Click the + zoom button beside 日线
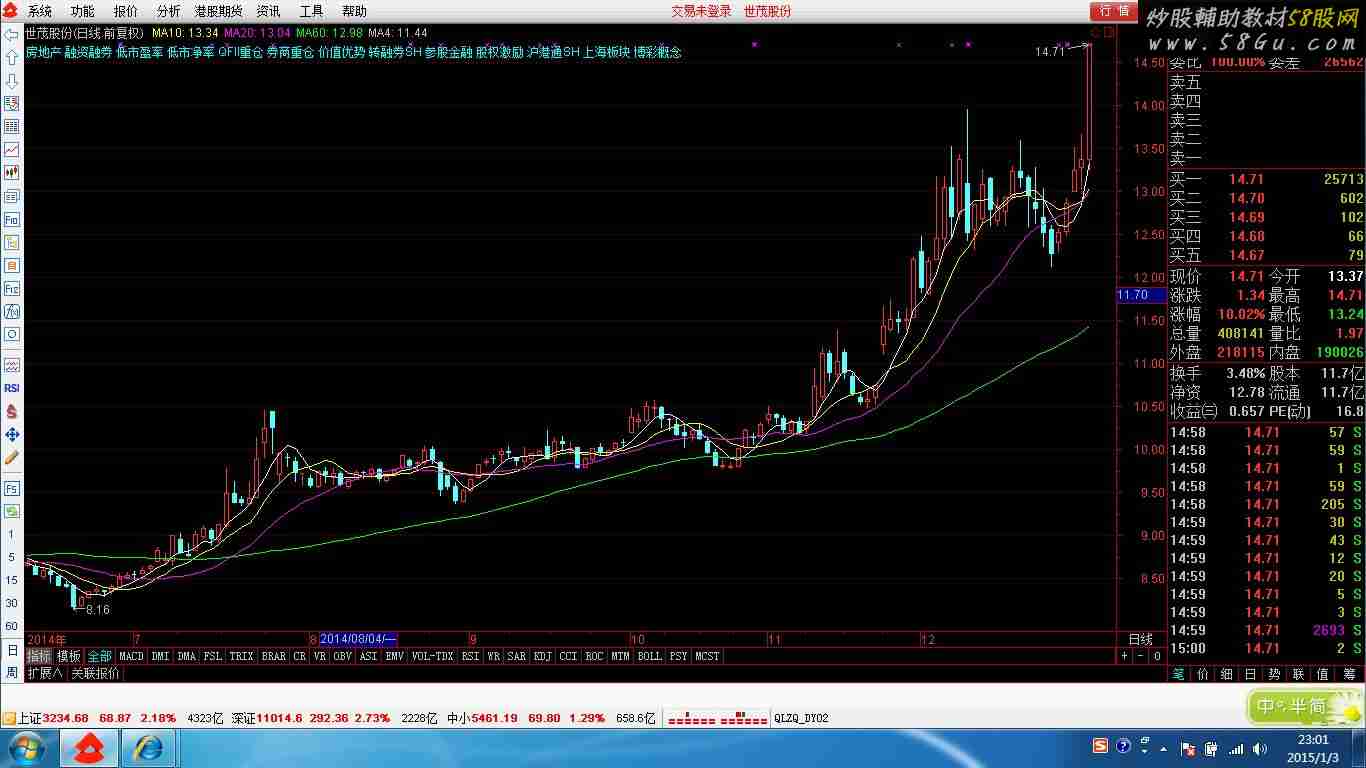Viewport: 1366px width, 768px height. 1125,656
